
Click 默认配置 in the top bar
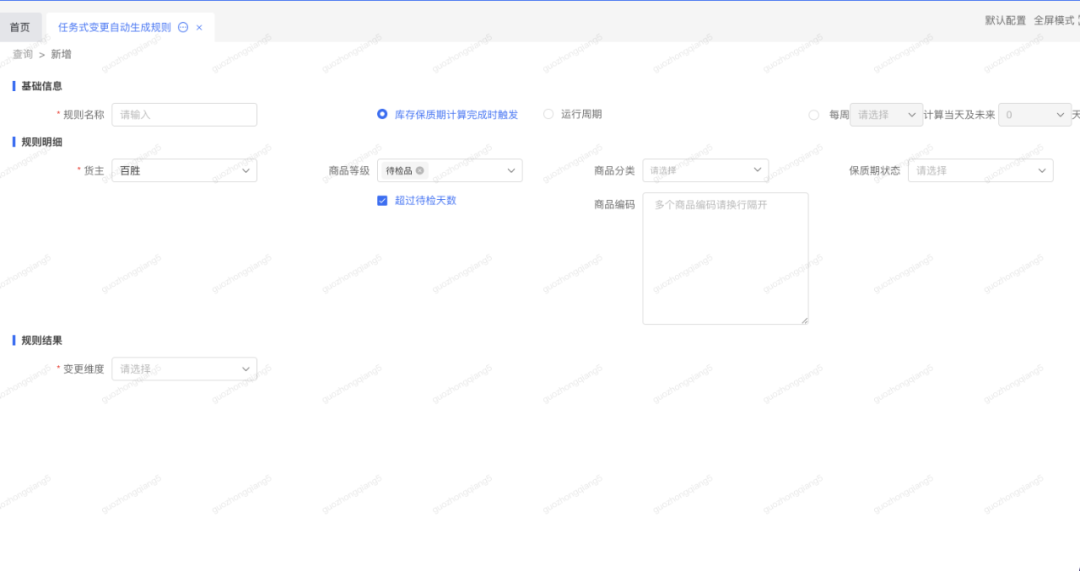[x=1005, y=21]
